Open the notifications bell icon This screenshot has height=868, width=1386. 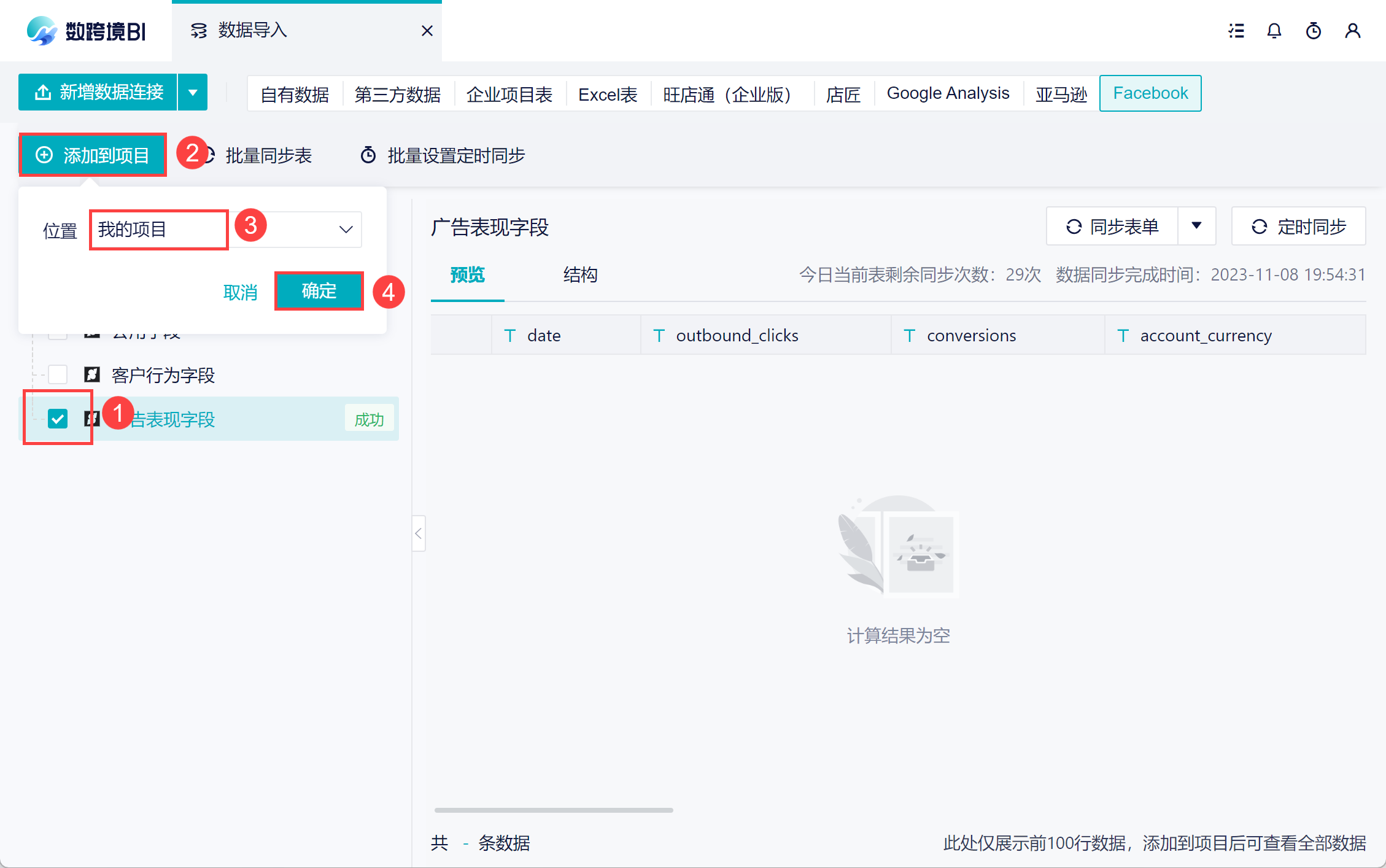tap(1274, 31)
